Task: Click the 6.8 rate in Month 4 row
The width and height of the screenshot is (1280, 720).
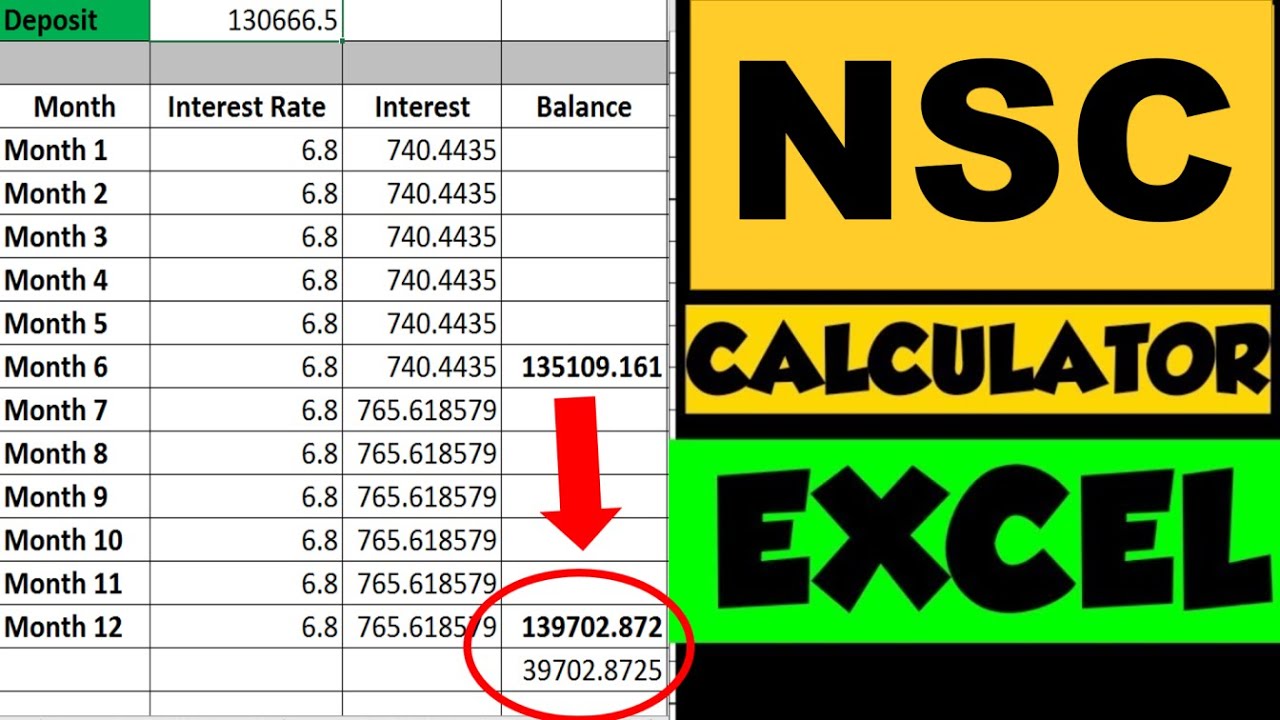Action: click(x=246, y=280)
